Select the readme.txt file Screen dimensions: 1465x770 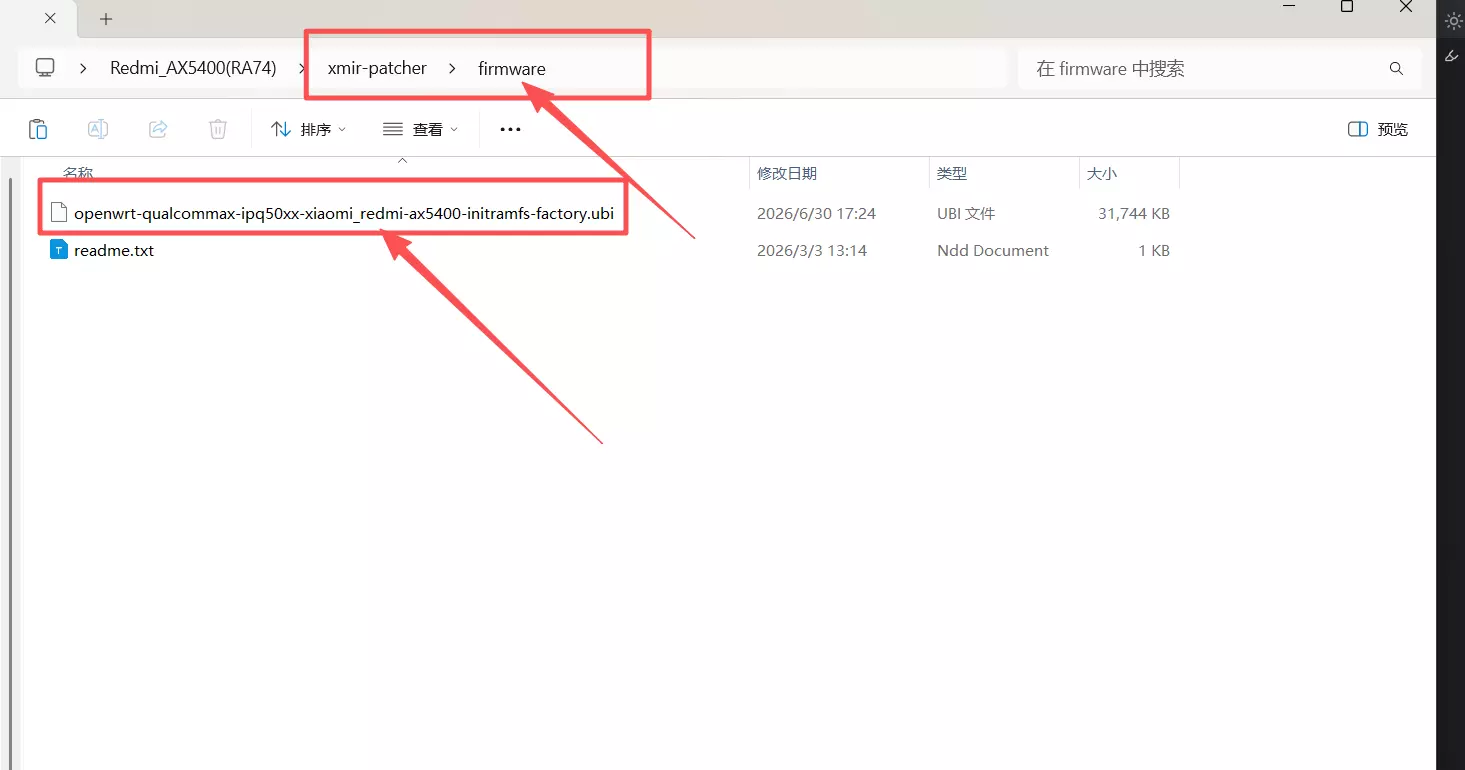(x=114, y=251)
